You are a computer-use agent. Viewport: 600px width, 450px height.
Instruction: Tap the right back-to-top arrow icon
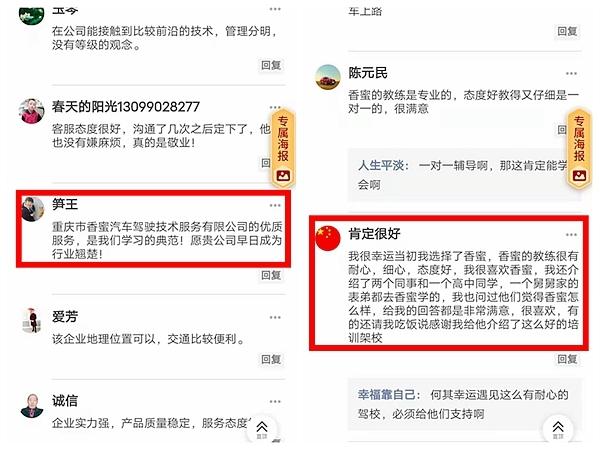tap(558, 429)
